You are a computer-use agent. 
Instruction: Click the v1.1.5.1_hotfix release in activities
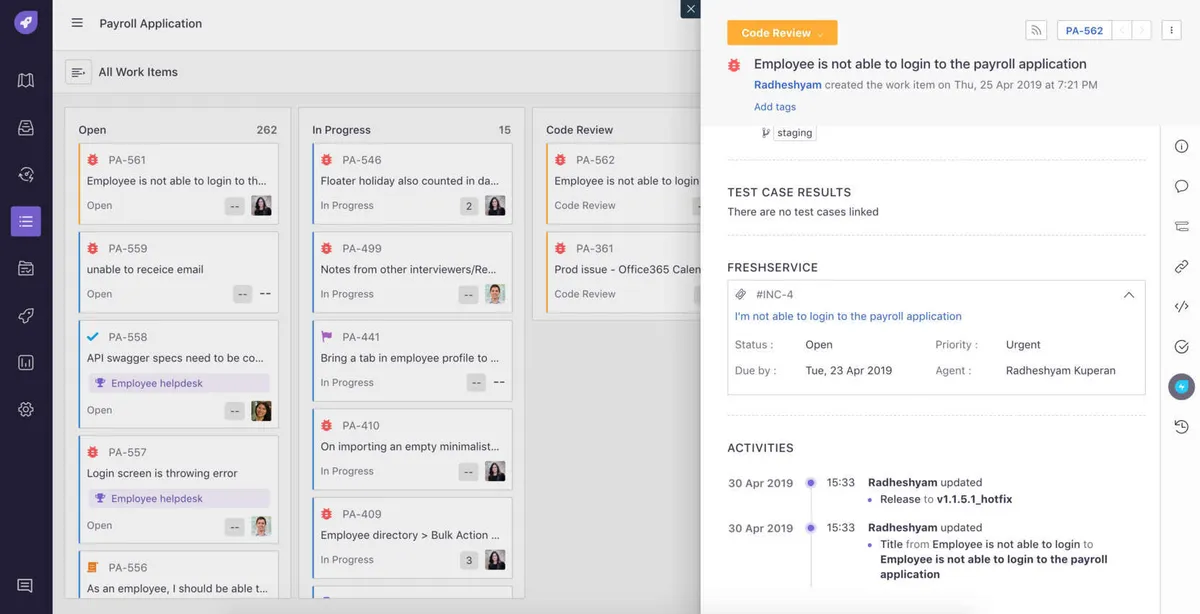point(975,499)
